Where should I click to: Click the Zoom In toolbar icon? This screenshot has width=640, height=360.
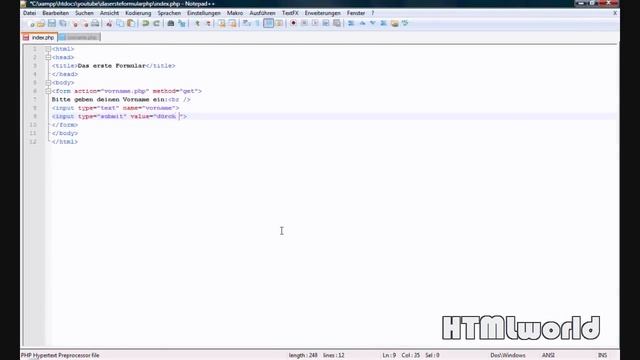197,24
